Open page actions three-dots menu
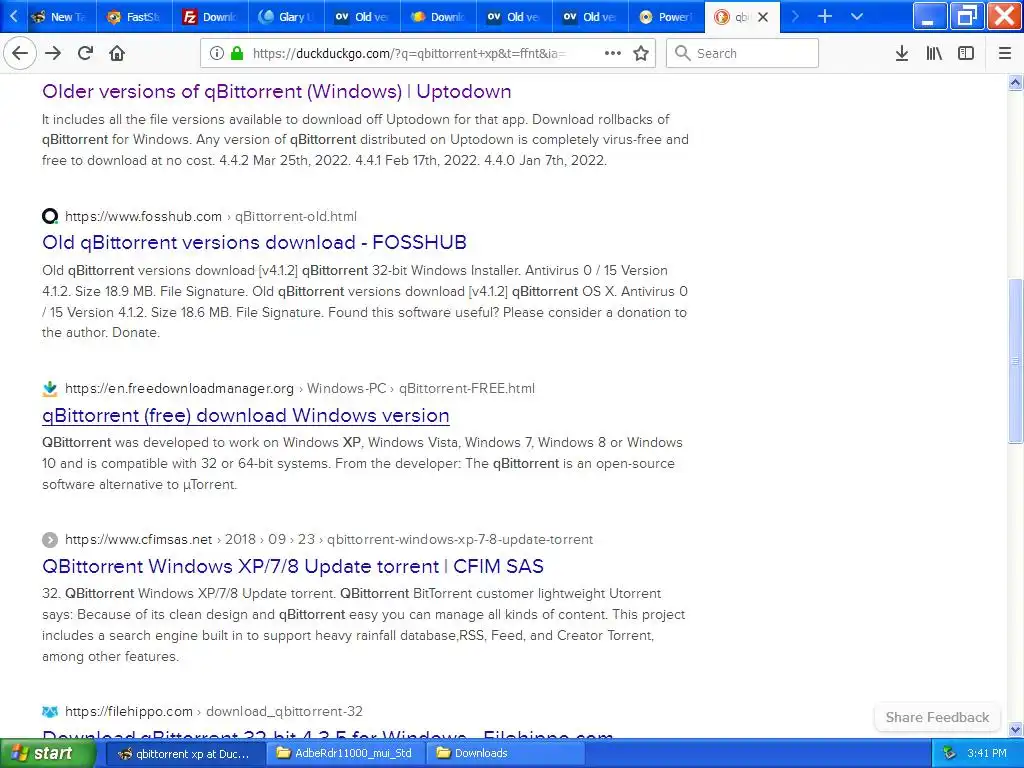This screenshot has width=1024, height=768. click(x=613, y=54)
